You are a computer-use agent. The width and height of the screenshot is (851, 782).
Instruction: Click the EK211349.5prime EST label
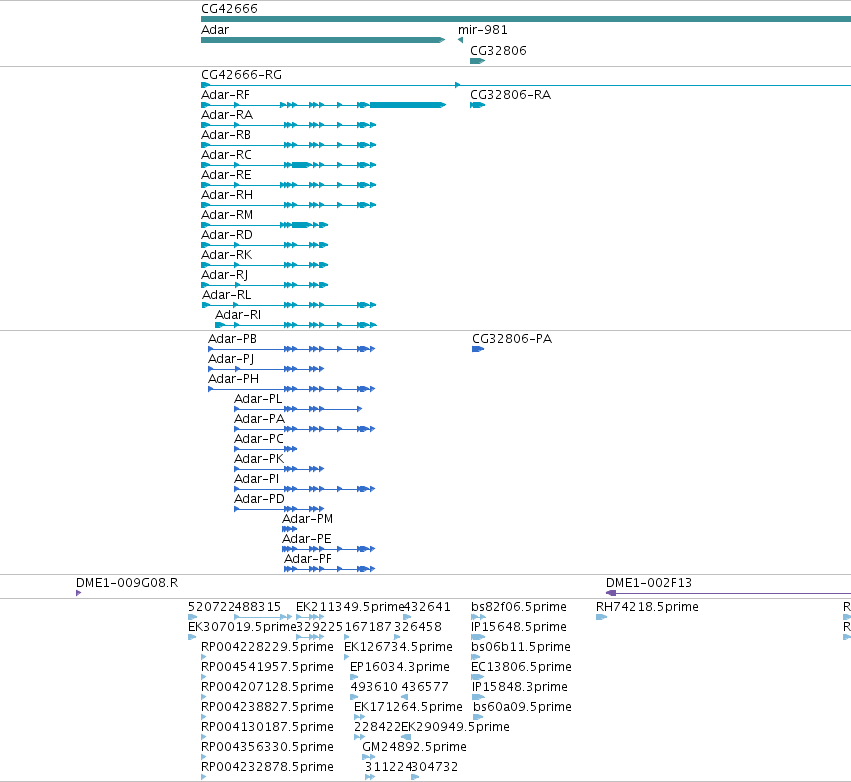(x=350, y=607)
